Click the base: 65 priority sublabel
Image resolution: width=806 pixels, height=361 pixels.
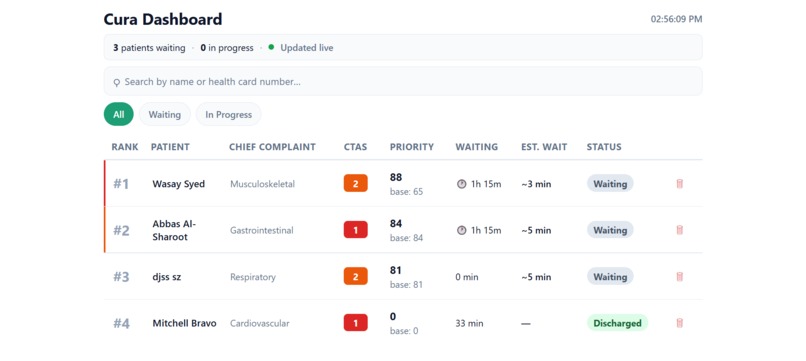[x=406, y=192]
